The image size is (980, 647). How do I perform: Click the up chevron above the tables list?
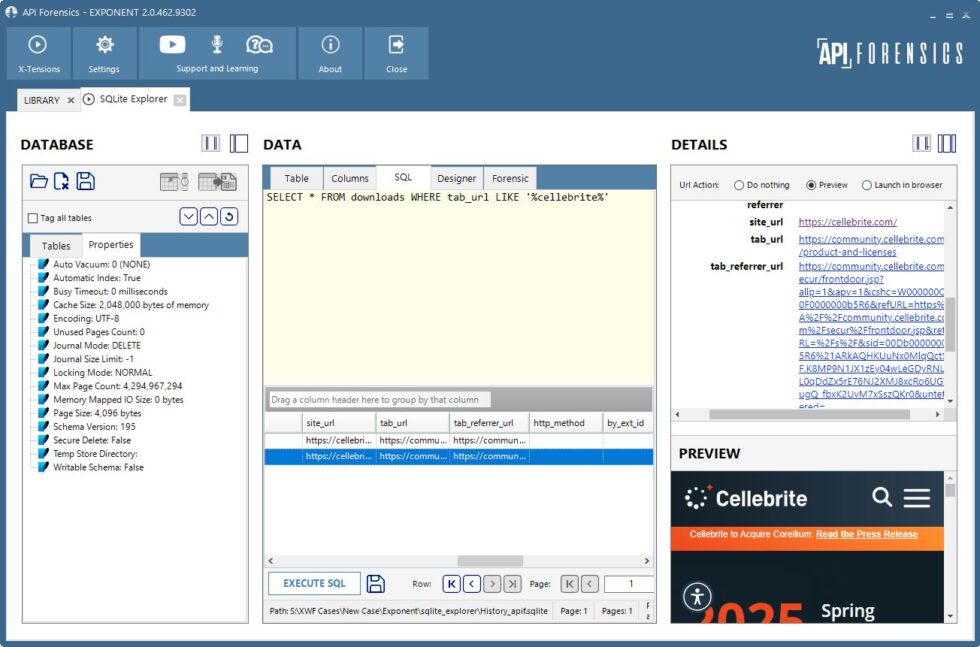[x=209, y=217]
